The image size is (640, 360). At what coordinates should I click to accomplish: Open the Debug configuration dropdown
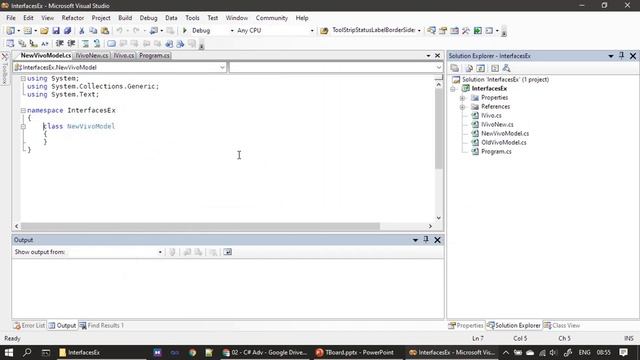pos(232,31)
